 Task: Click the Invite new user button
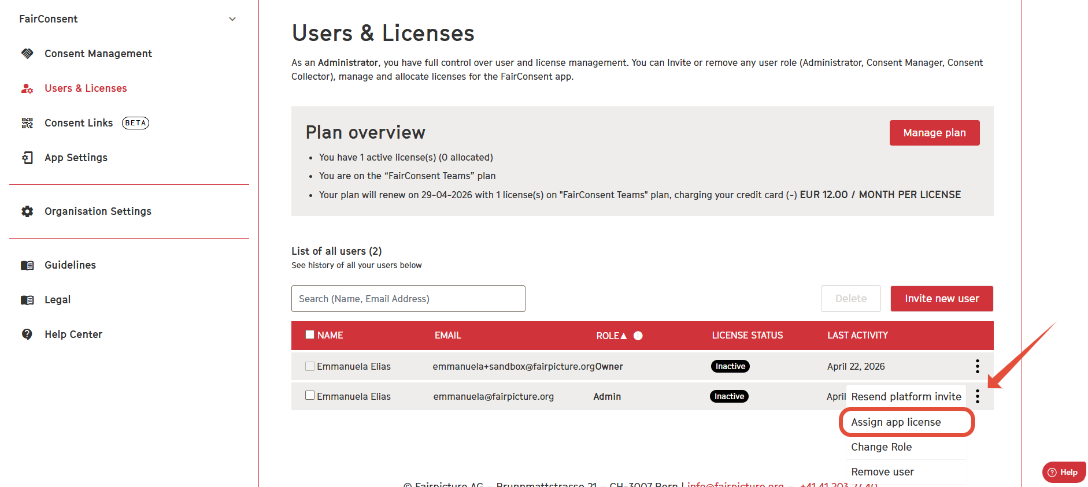coord(942,298)
